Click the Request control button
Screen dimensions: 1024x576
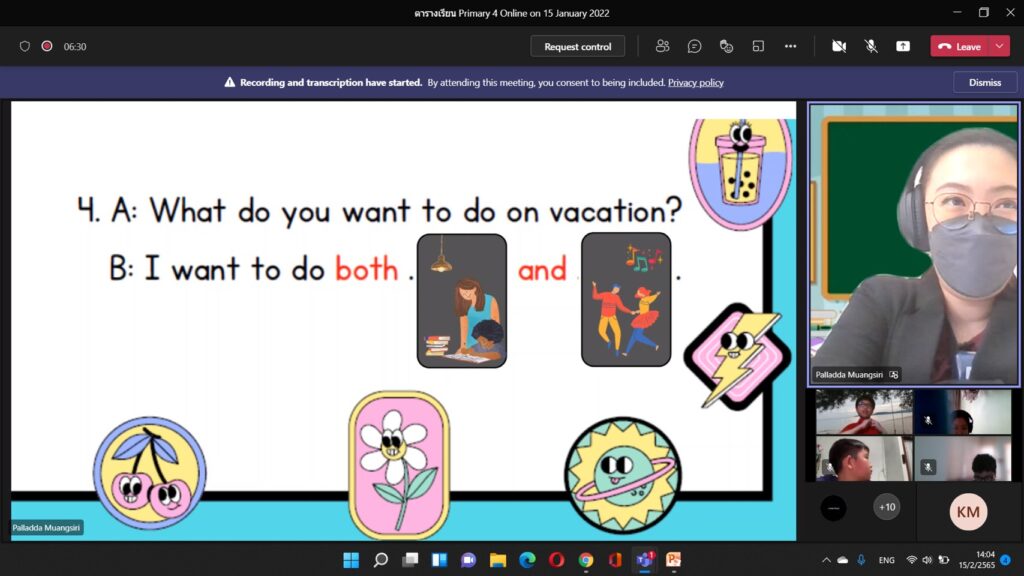(577, 46)
